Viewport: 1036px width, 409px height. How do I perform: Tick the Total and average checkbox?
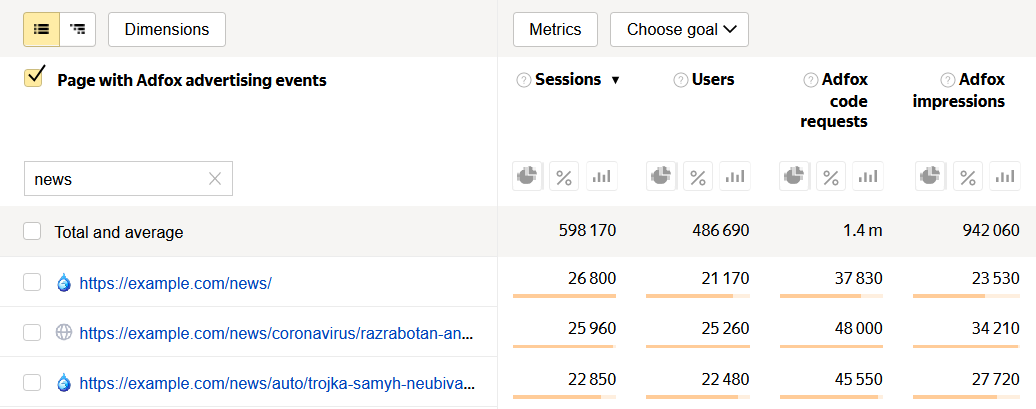point(32,232)
